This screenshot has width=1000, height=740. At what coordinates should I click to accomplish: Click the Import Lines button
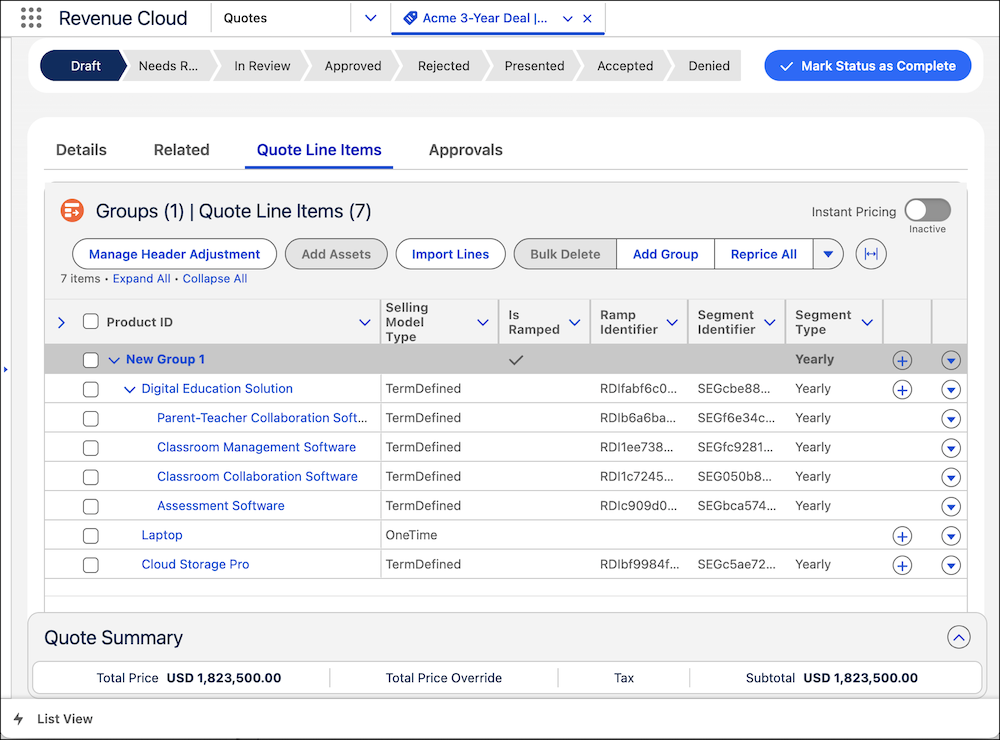point(450,254)
